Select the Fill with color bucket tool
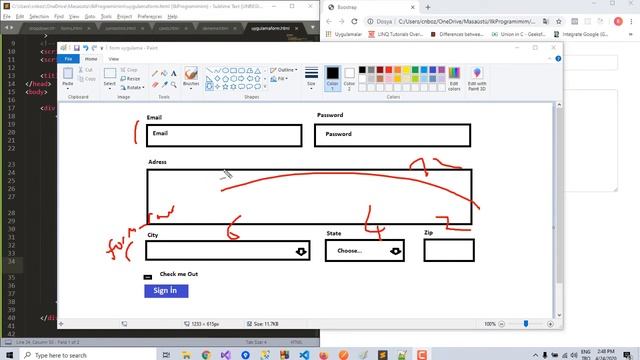640x360 pixels. click(164, 73)
